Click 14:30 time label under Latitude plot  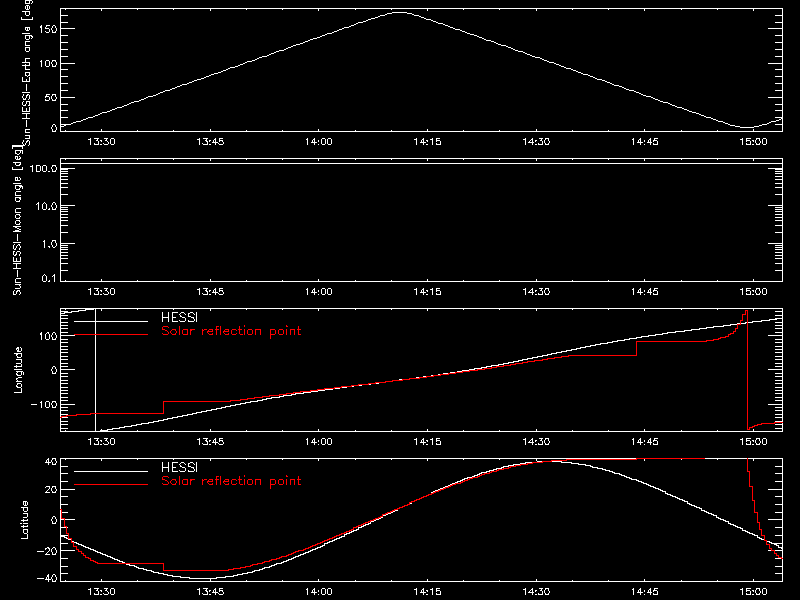pos(536,592)
